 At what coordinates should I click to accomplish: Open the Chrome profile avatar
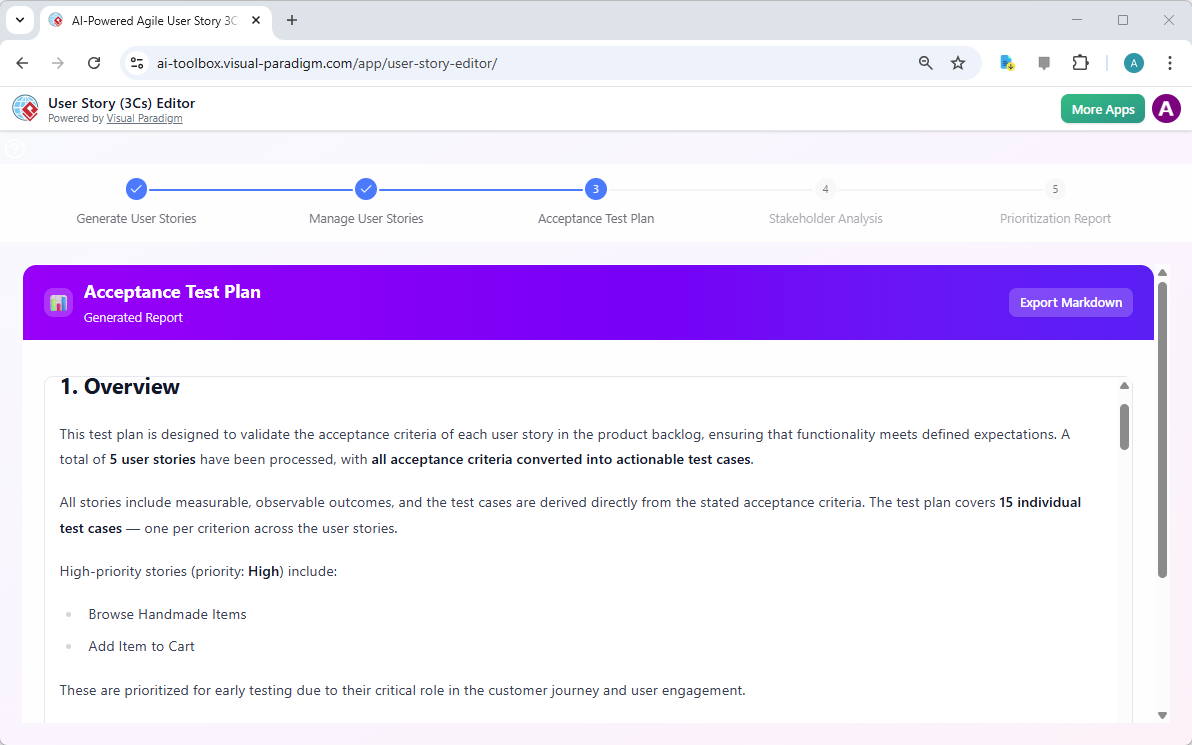[1133, 62]
